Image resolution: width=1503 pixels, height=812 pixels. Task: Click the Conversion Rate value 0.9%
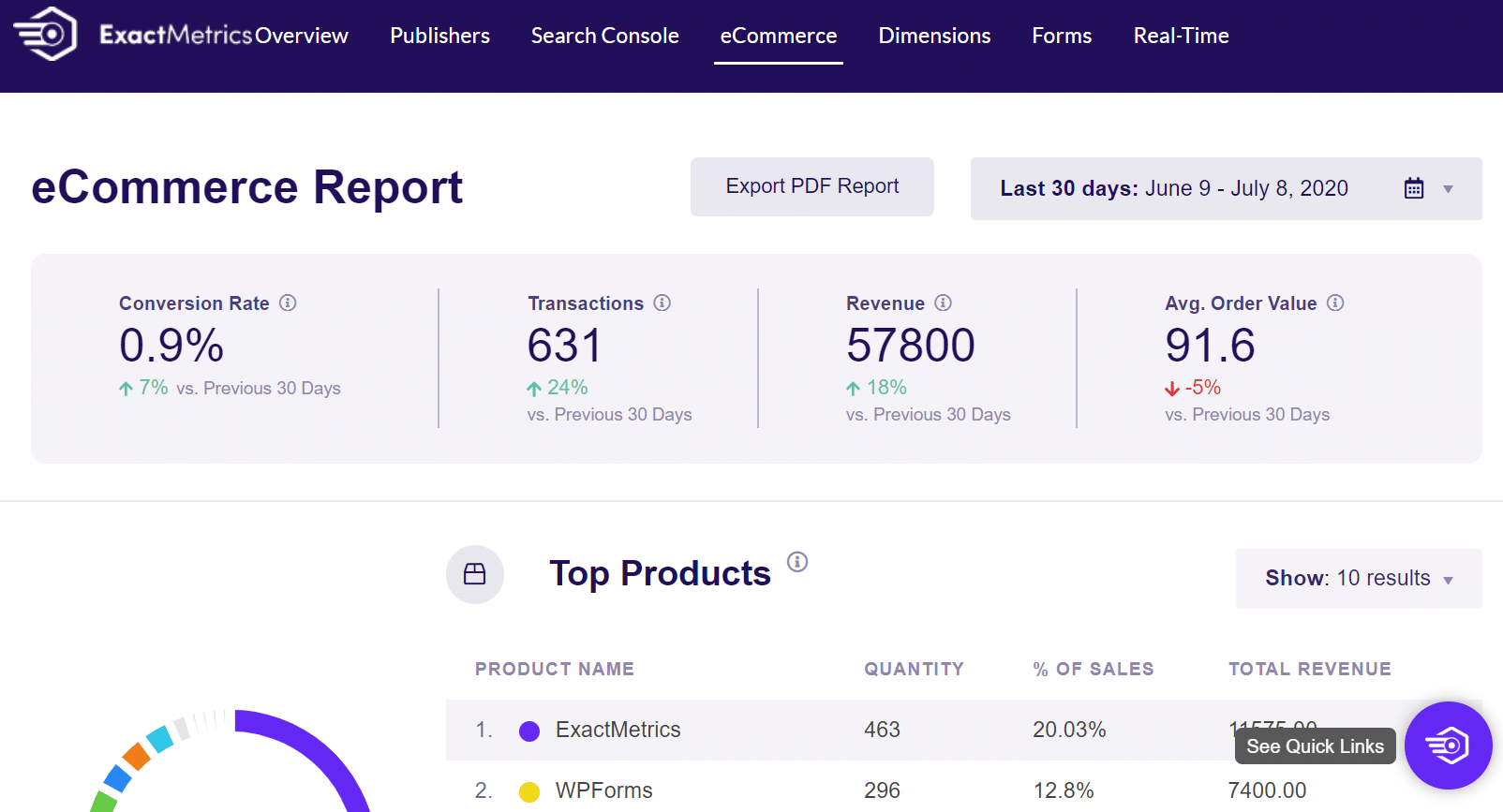click(171, 346)
